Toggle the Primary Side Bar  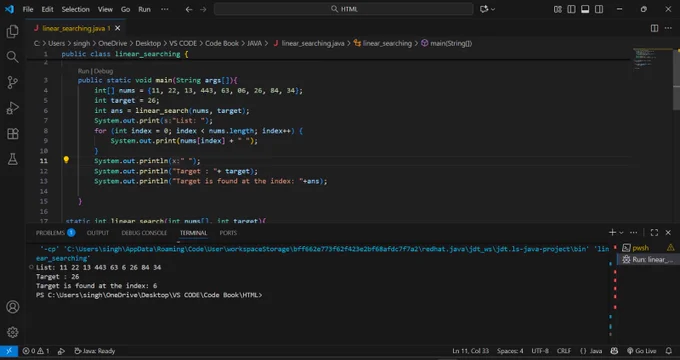point(571,9)
